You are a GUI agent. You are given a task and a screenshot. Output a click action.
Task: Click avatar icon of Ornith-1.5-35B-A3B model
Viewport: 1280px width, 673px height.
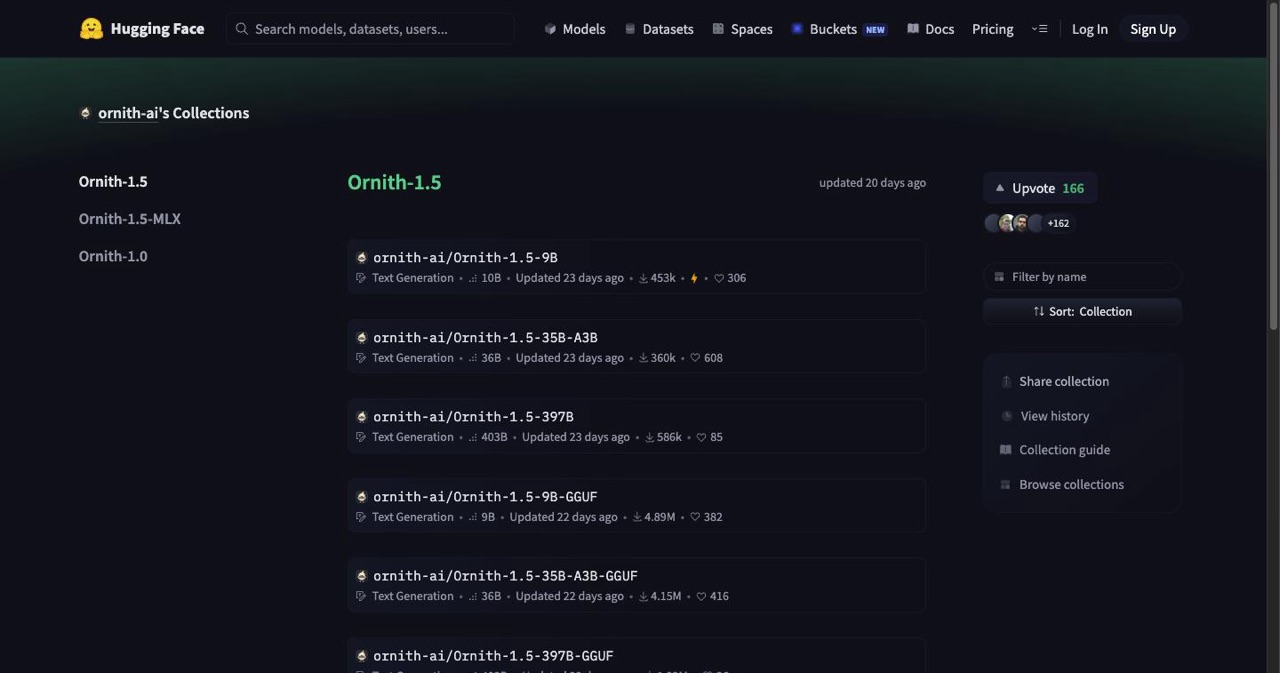tap(362, 338)
